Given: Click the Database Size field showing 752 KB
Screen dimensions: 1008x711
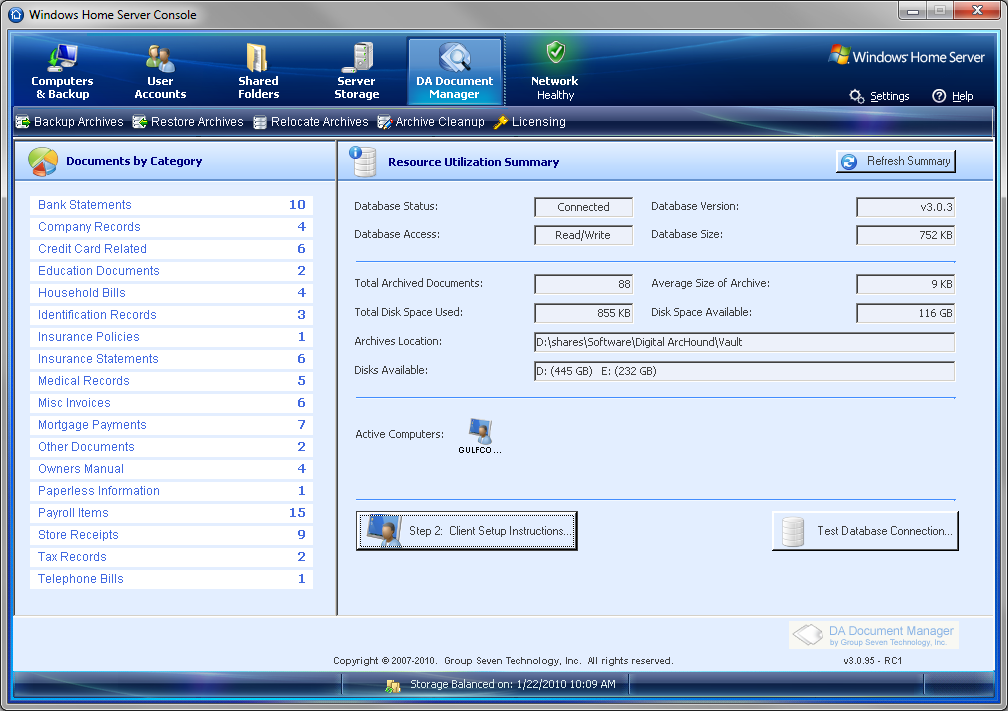Looking at the screenshot, I should click(906, 235).
